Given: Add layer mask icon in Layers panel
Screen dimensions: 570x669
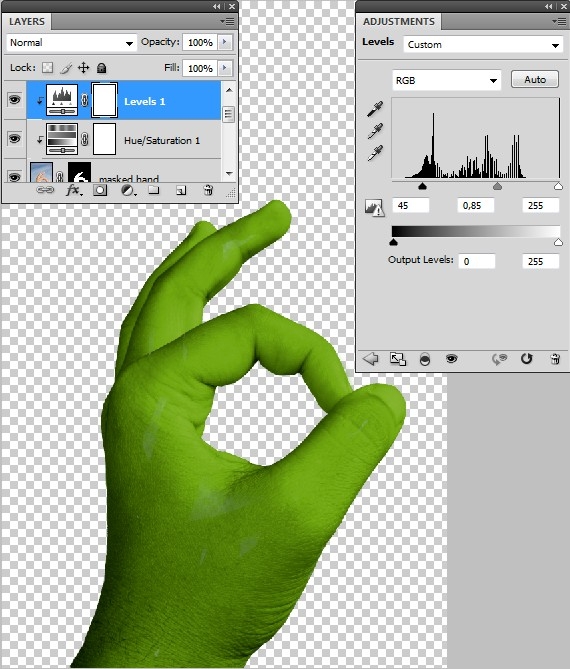Looking at the screenshot, I should click(x=100, y=190).
